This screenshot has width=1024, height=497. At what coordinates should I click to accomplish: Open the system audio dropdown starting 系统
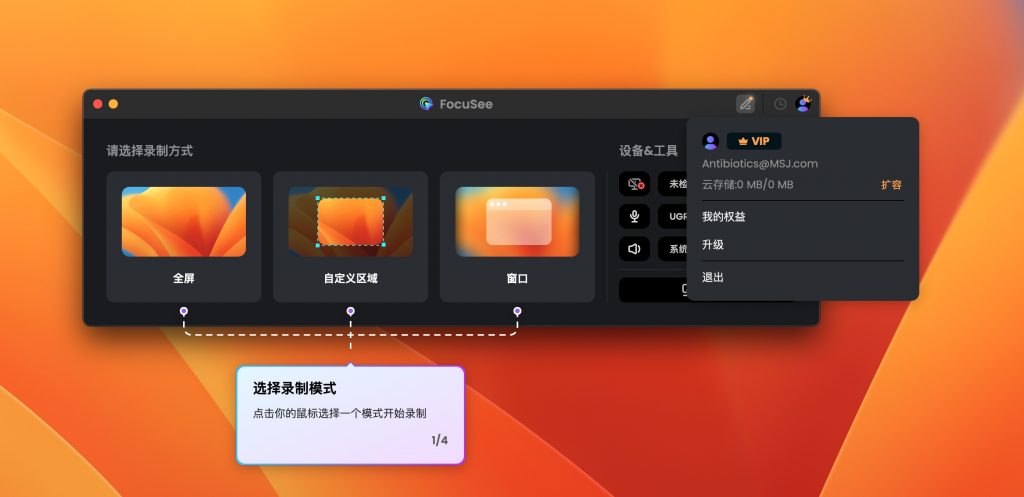673,249
